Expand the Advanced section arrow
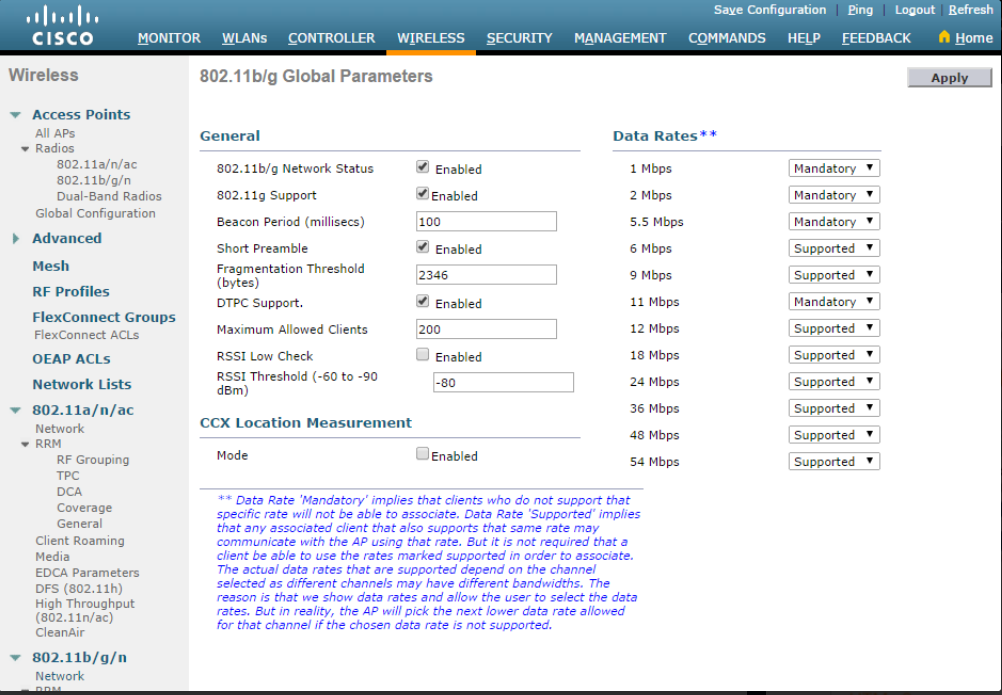This screenshot has height=695, width=1002. coord(15,238)
